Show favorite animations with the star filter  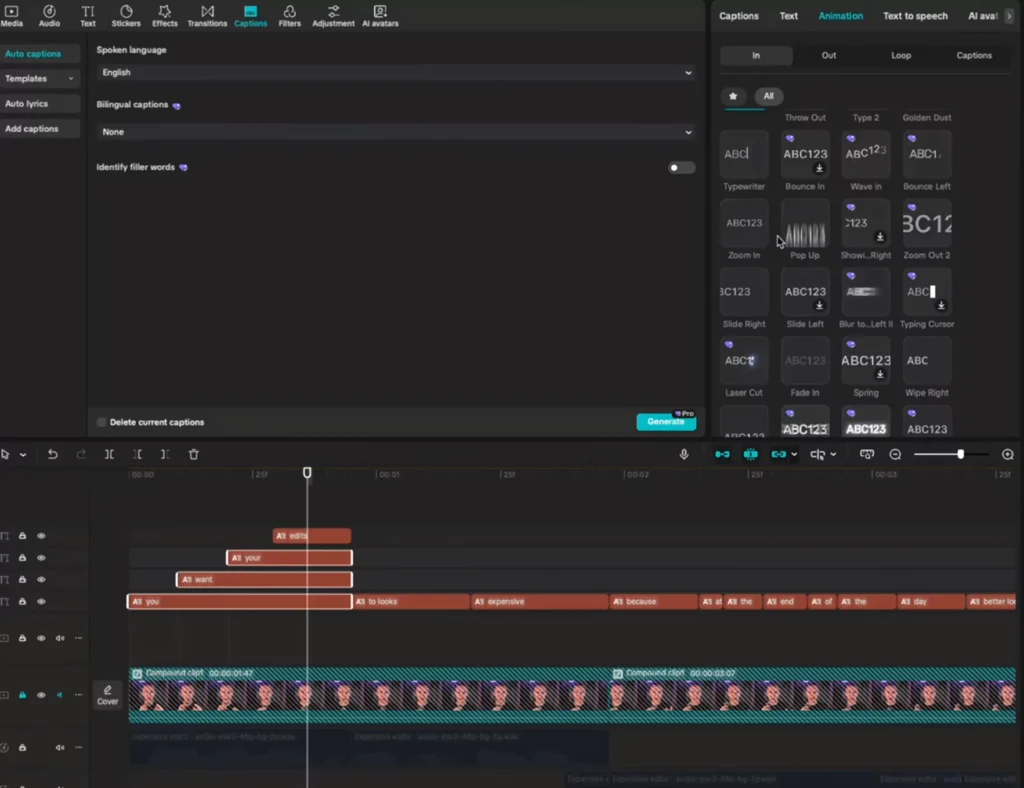point(733,96)
